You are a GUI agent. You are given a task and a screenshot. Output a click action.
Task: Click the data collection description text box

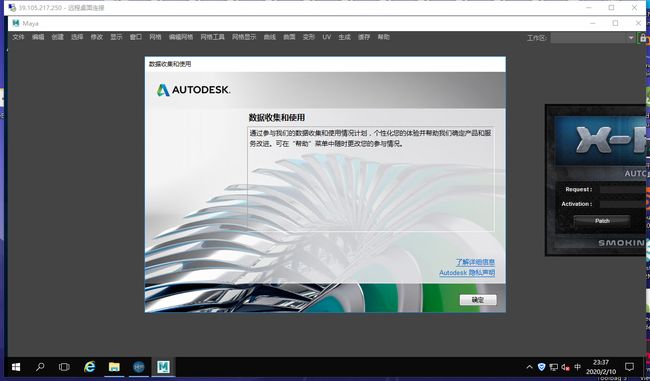(371, 179)
